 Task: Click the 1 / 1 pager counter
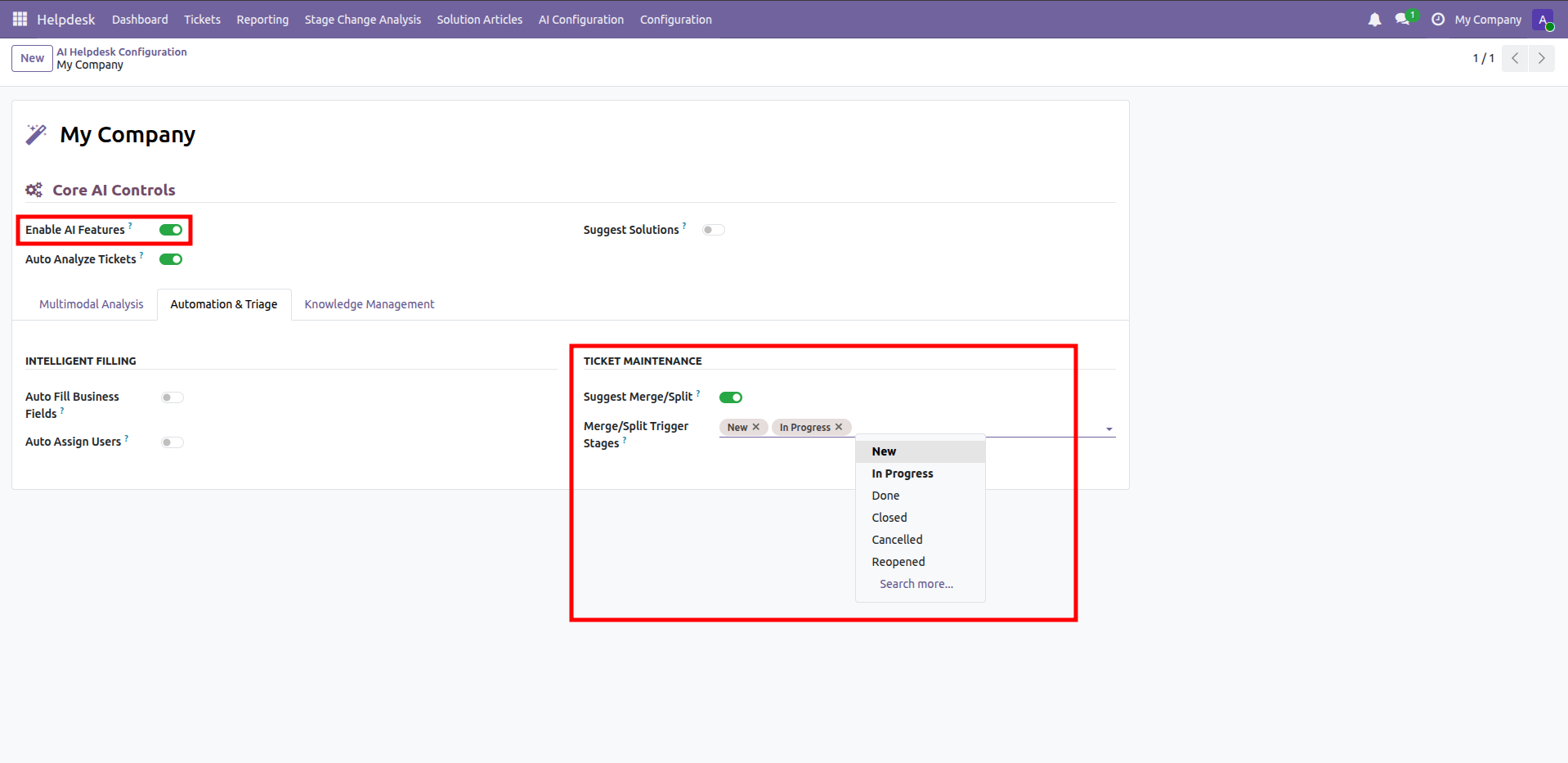point(1483,58)
